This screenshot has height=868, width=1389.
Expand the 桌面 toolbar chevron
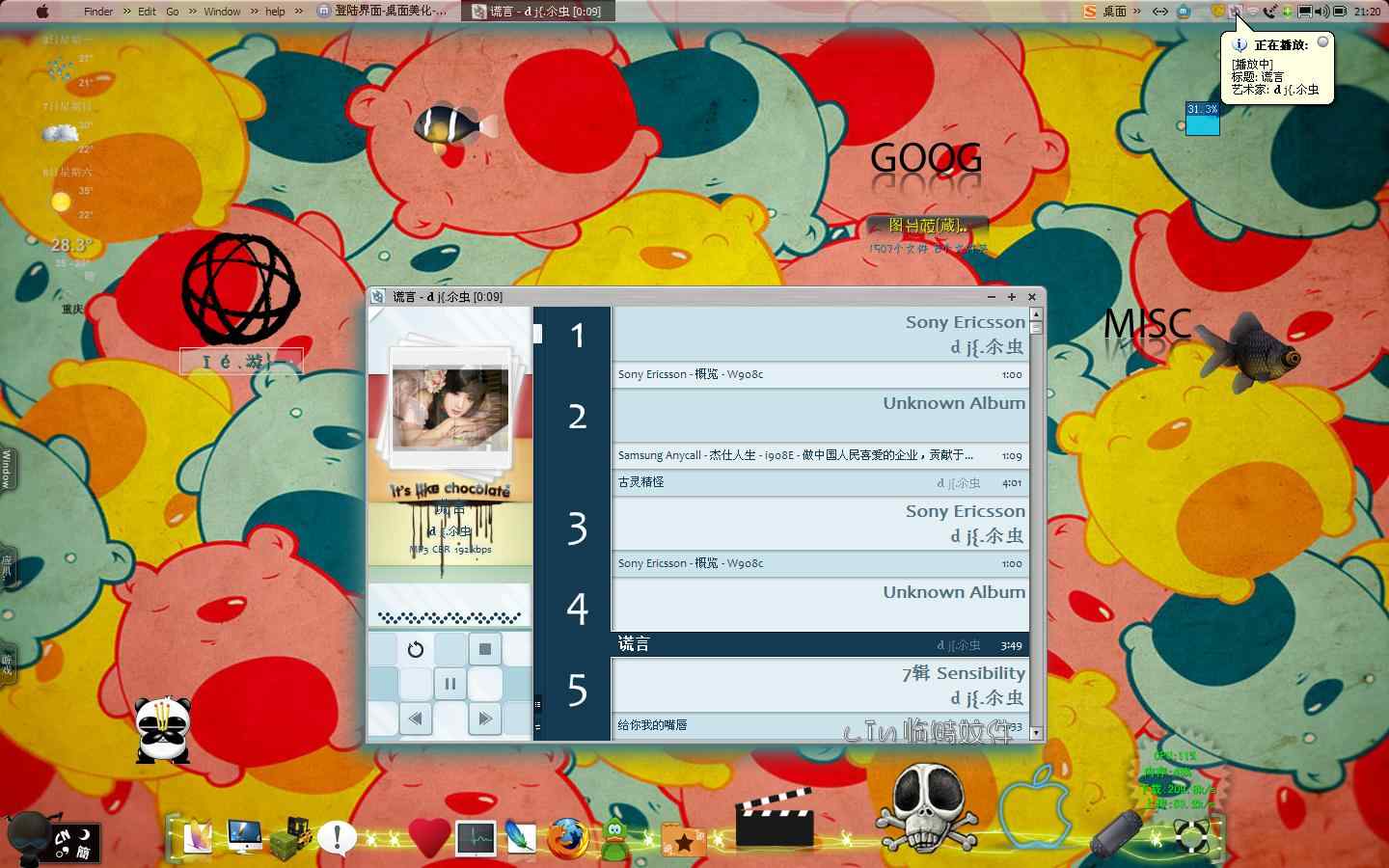[1137, 12]
